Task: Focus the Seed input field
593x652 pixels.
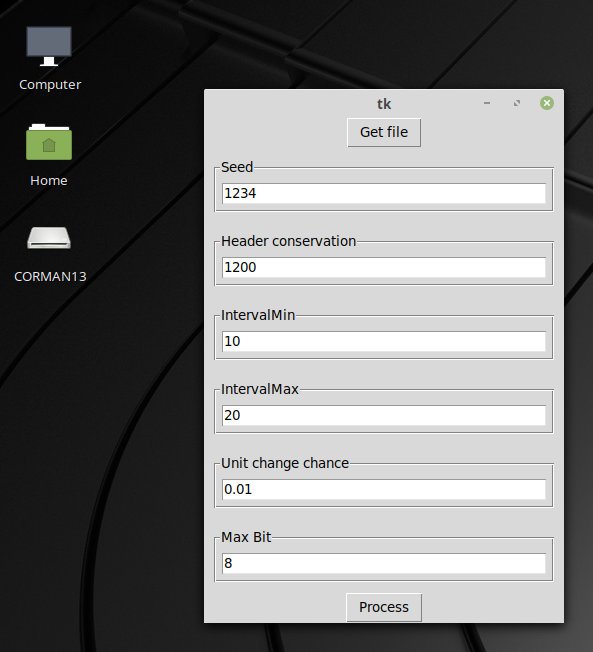Action: [384, 193]
